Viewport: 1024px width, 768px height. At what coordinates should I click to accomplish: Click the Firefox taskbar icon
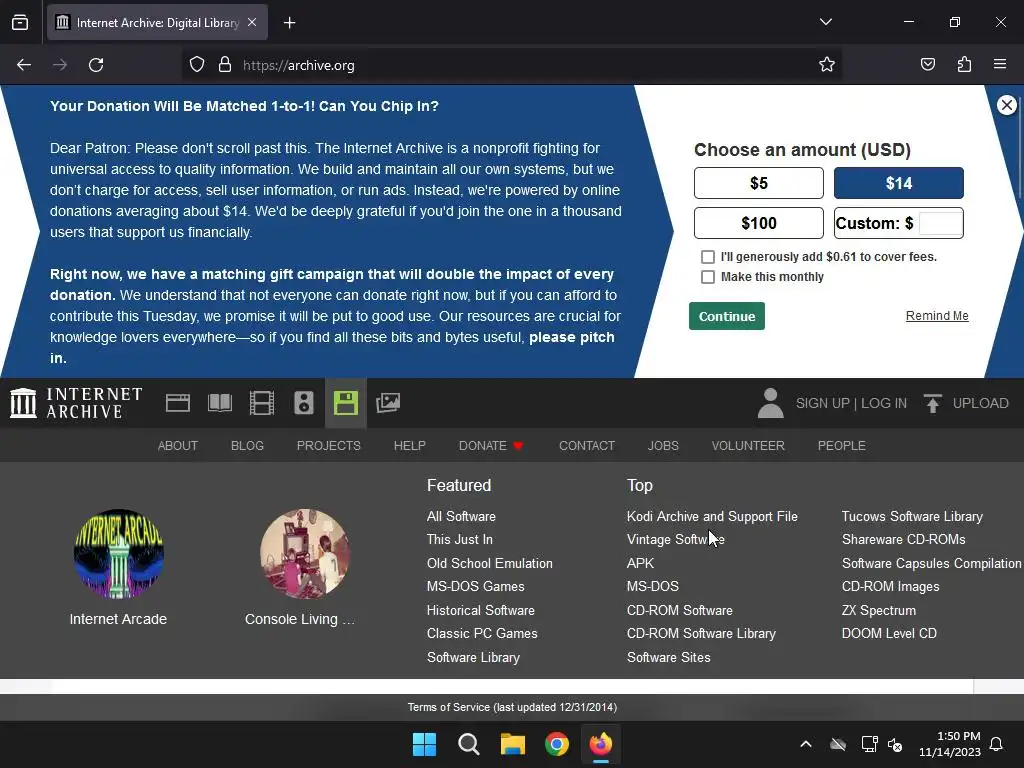click(x=601, y=744)
